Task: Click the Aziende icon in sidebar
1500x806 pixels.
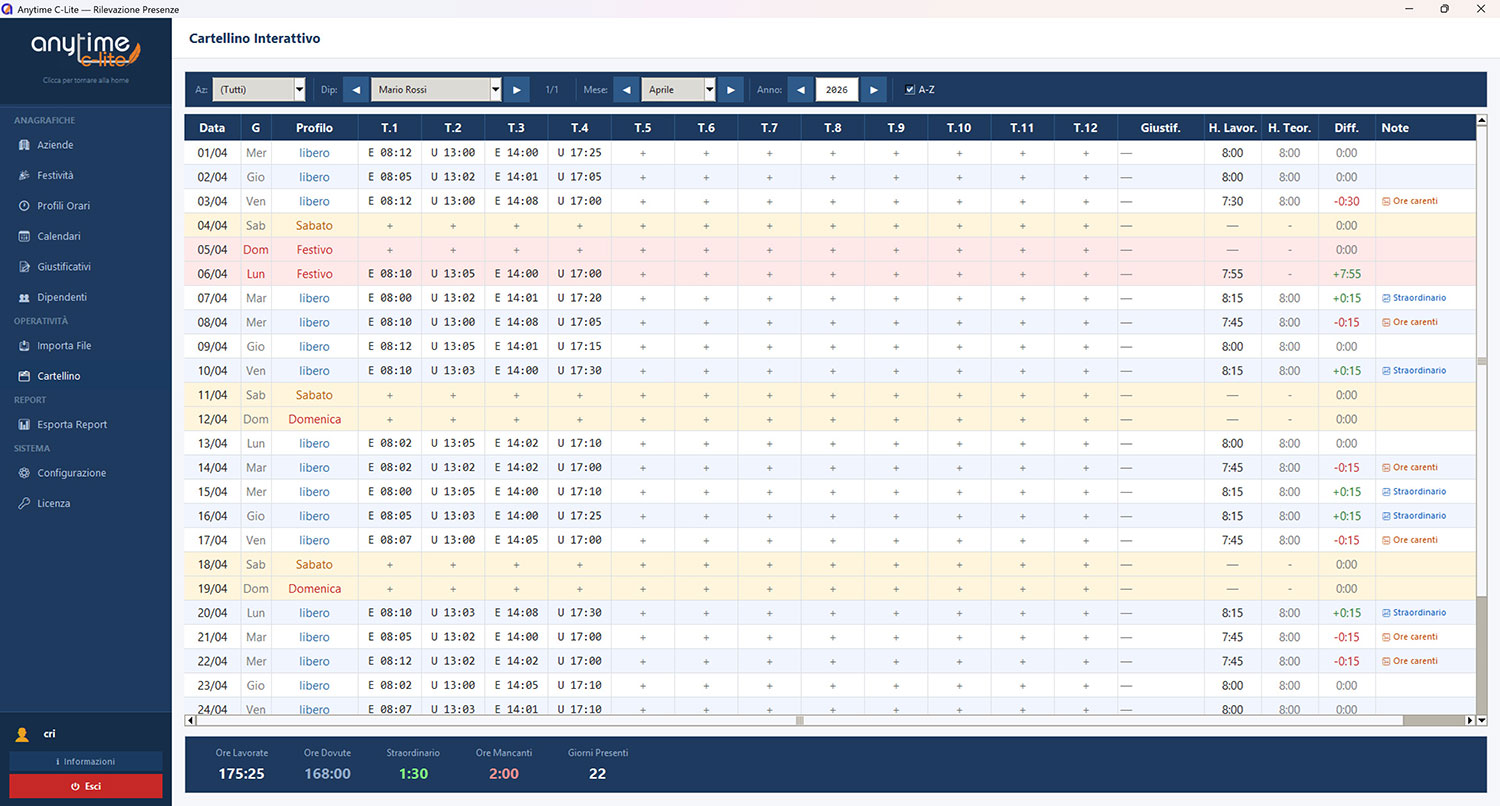Action: (24, 145)
